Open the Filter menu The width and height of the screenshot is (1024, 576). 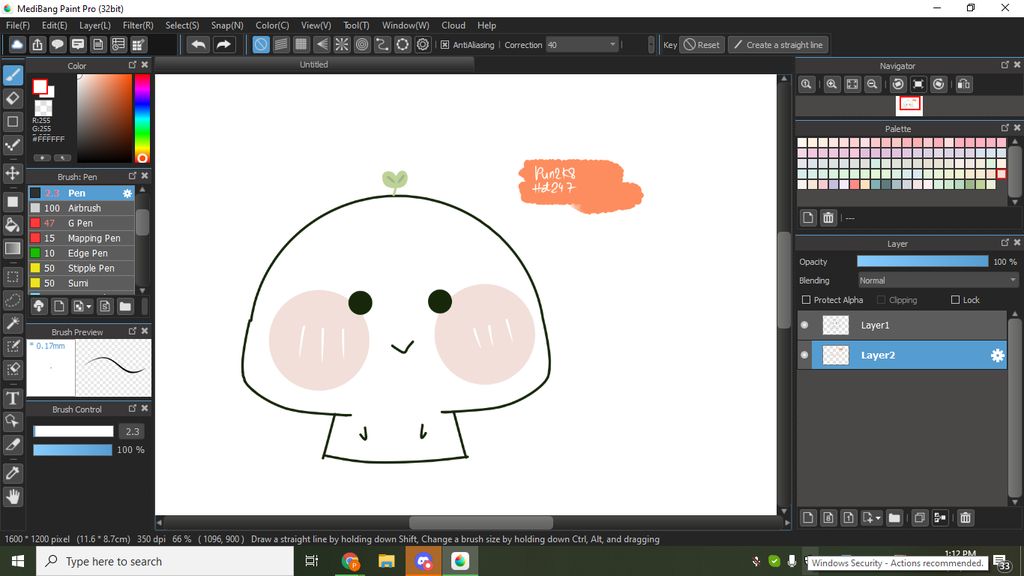pos(138,25)
